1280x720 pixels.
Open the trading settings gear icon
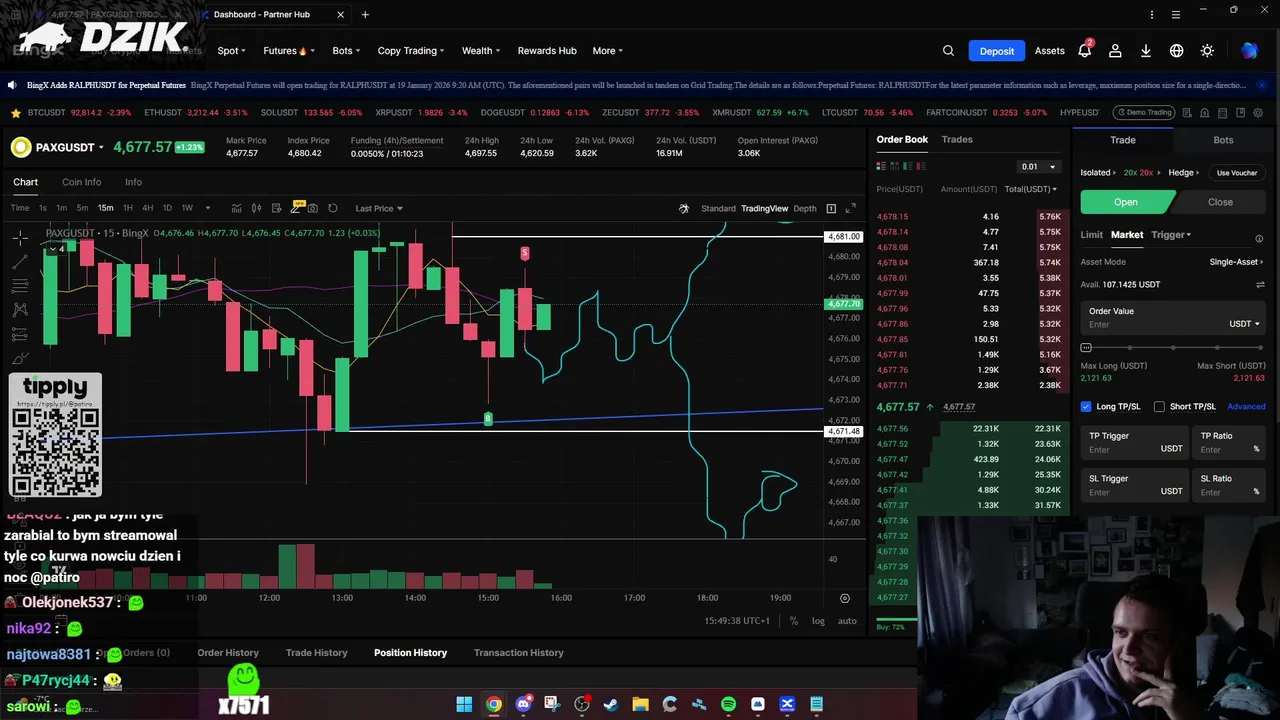(x=1258, y=113)
